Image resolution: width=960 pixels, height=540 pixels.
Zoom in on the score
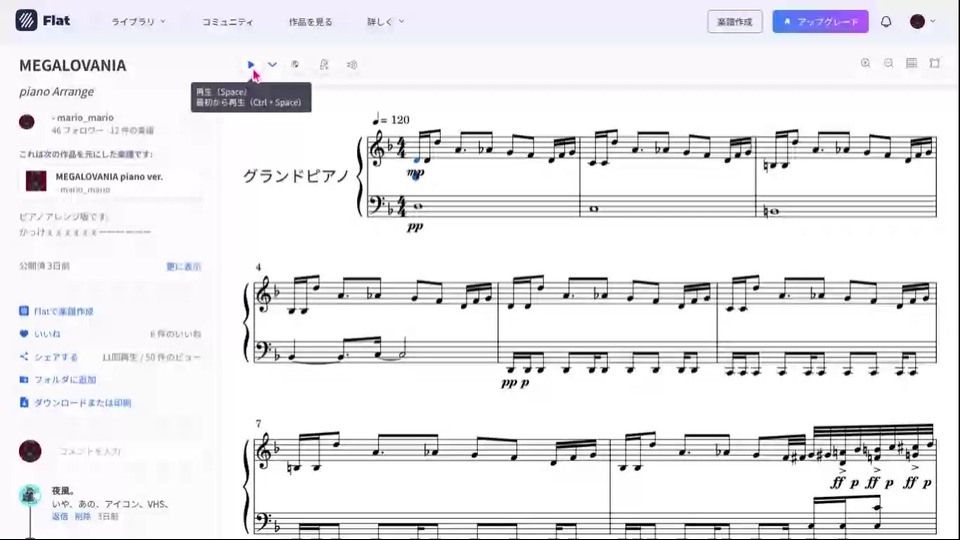click(865, 63)
